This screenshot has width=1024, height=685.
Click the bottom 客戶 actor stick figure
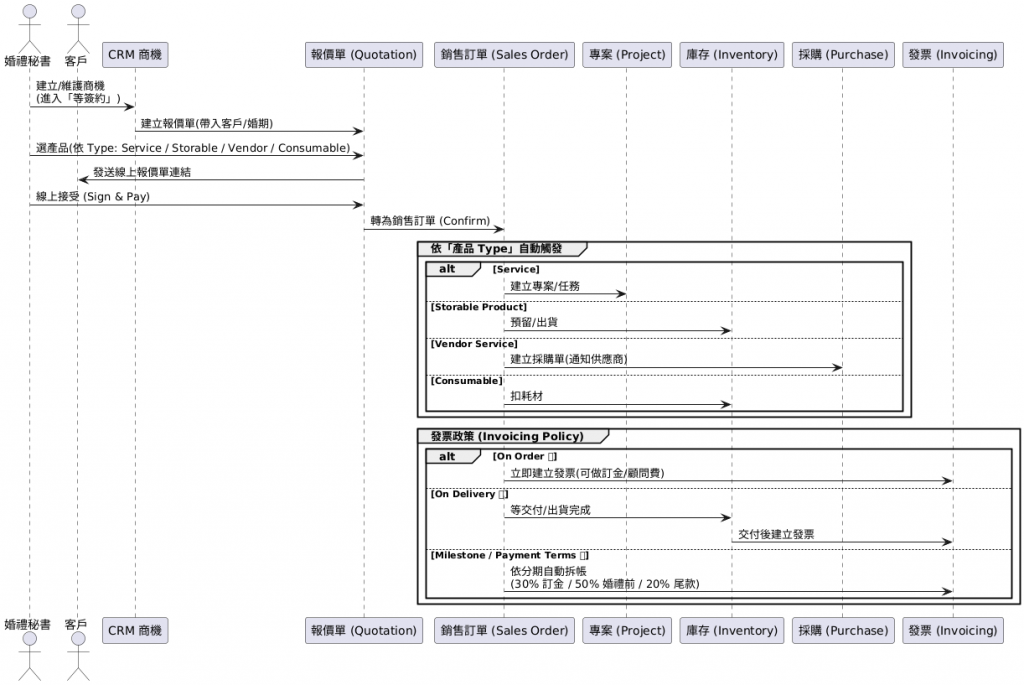(78, 657)
